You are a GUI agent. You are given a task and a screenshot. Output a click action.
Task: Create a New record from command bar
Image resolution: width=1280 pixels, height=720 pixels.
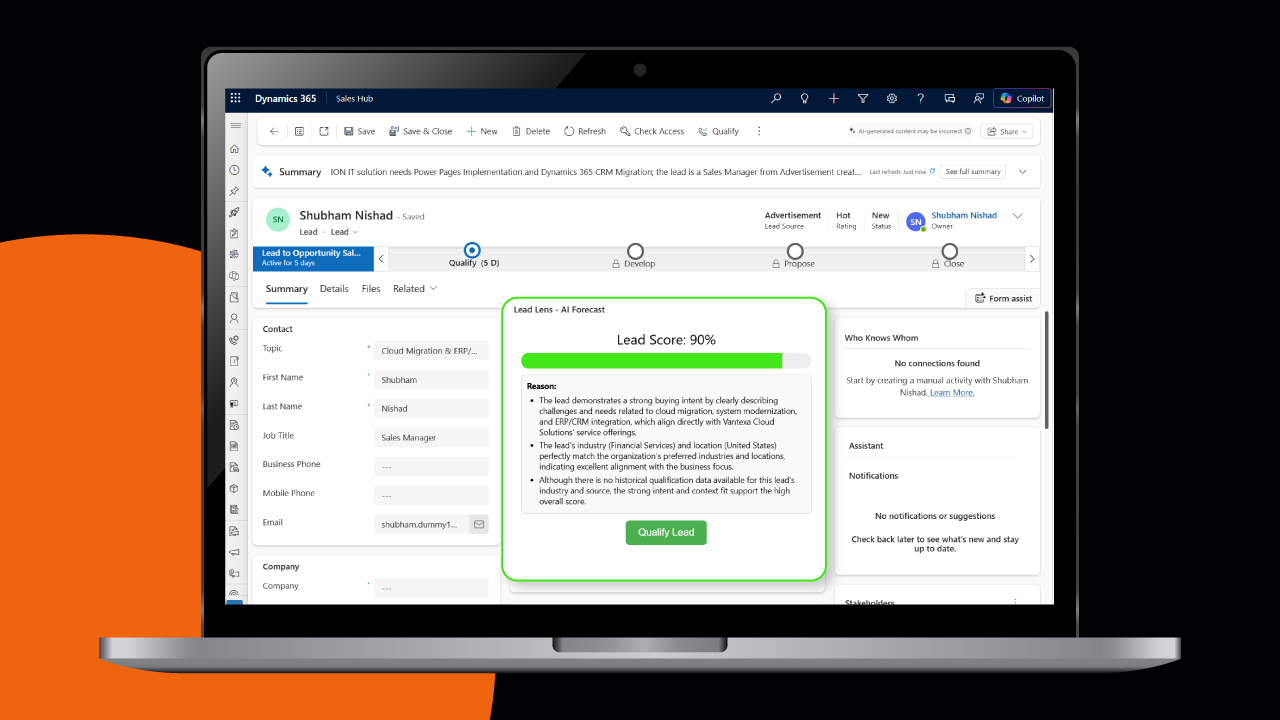(482, 131)
